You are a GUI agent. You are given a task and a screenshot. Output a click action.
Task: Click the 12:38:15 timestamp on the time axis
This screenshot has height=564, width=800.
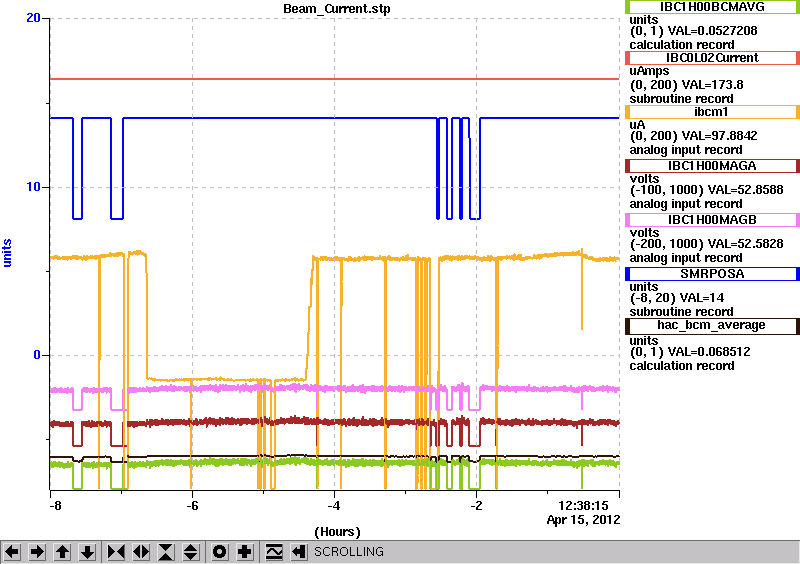coord(584,506)
